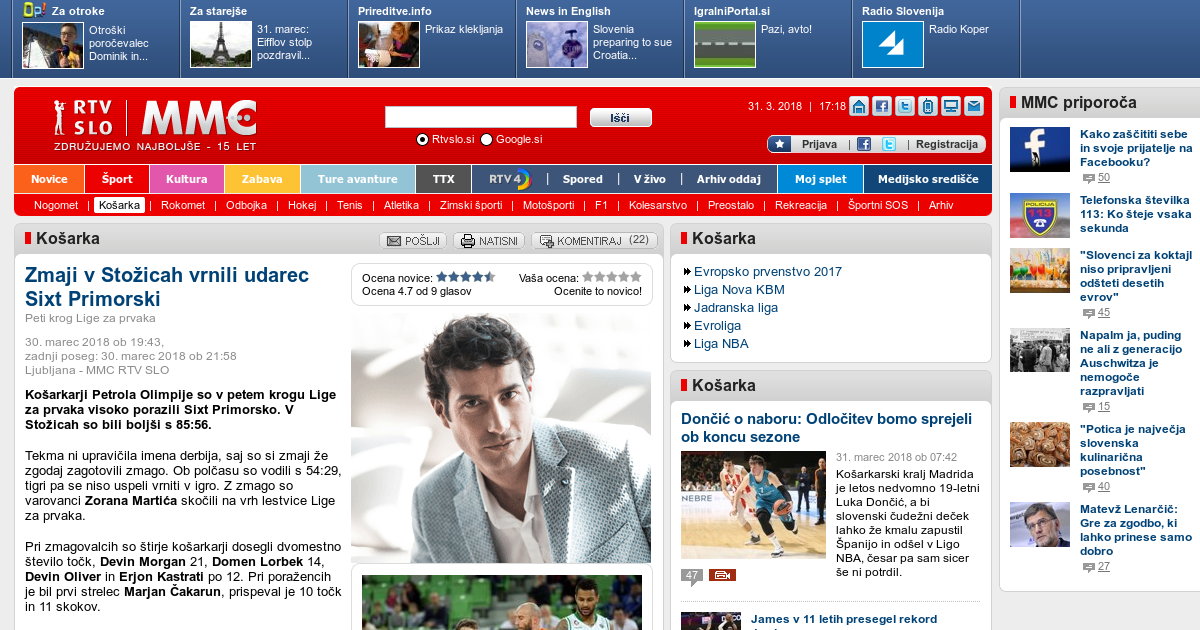Expand the Jadranska liga list item
This screenshot has width=1200, height=630.
tap(735, 307)
